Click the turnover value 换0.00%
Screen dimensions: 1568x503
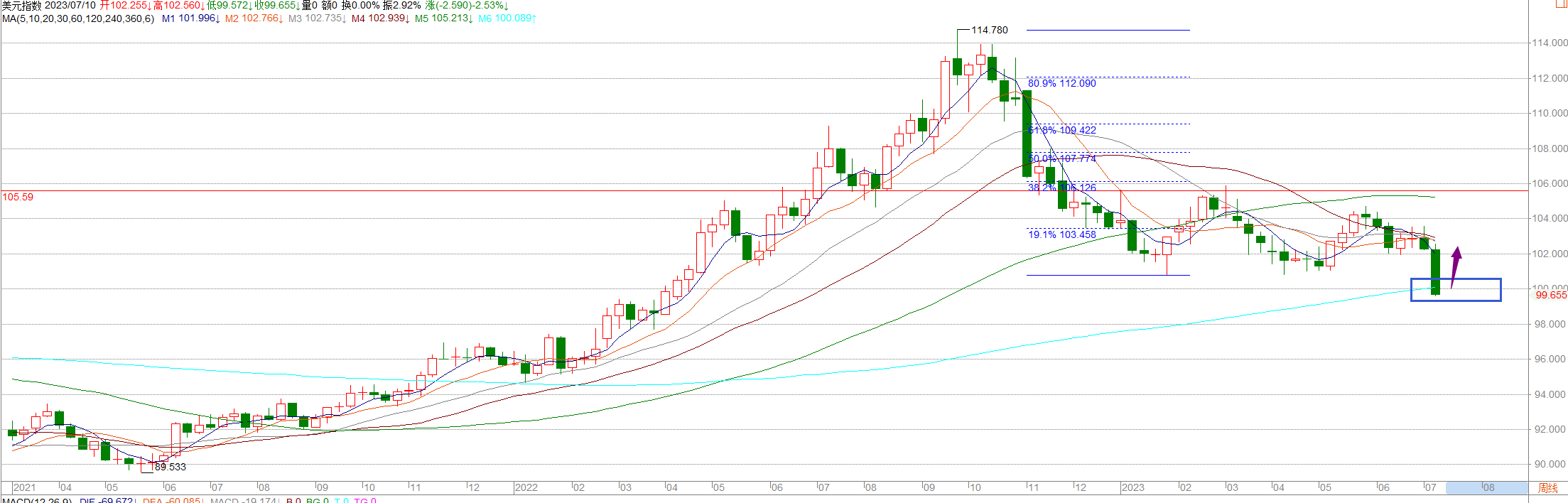[360, 6]
